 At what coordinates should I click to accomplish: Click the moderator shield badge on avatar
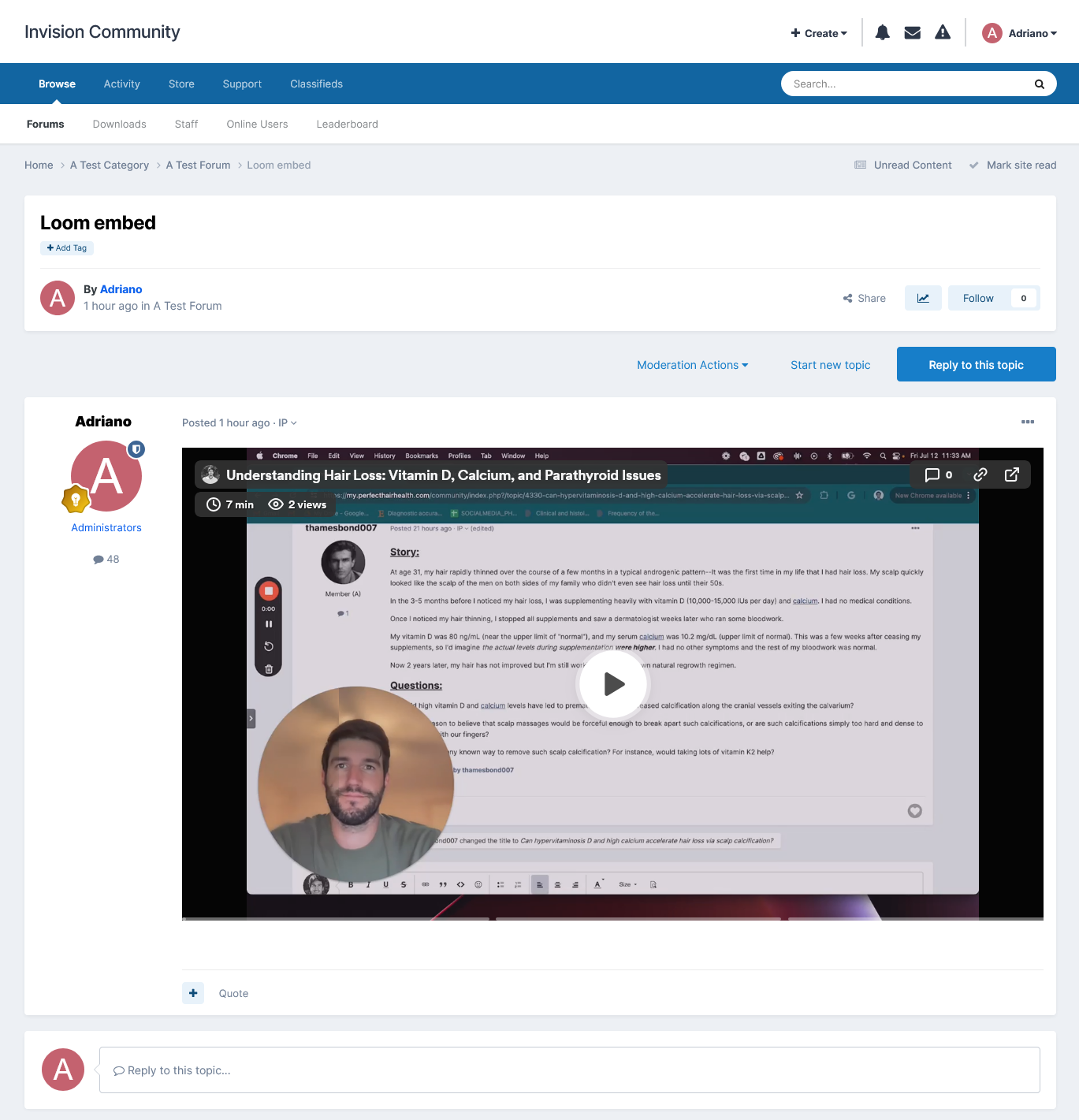pos(136,449)
